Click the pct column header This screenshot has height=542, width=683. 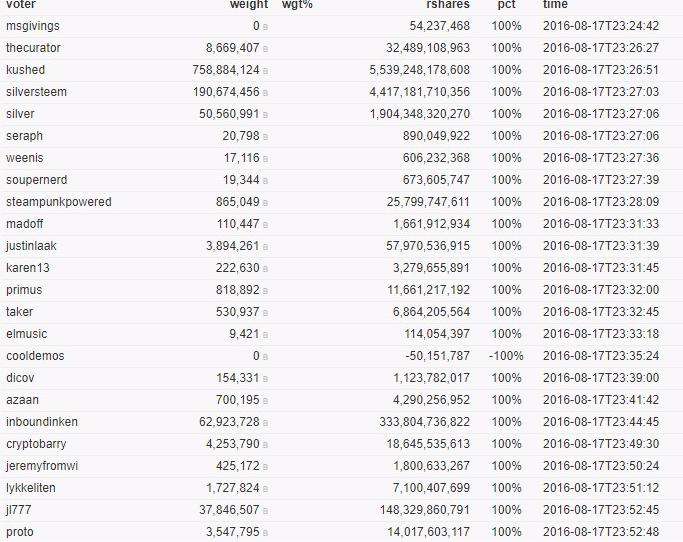coord(507,5)
